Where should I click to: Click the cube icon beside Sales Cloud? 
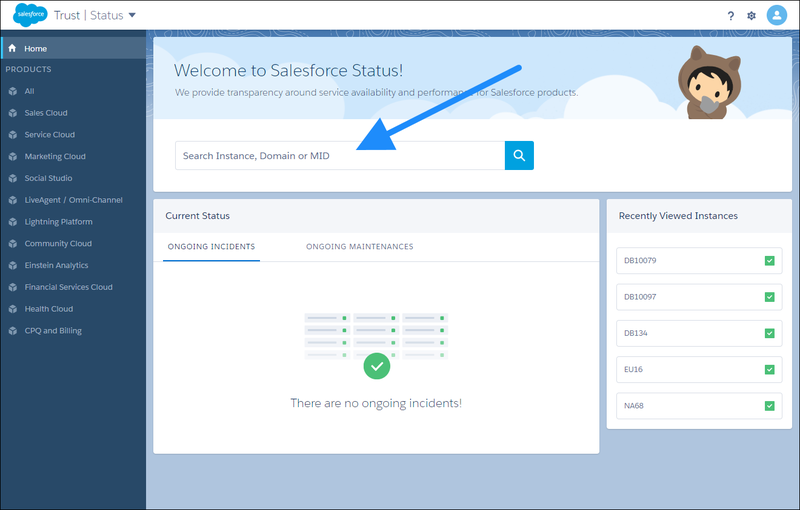(x=13, y=113)
